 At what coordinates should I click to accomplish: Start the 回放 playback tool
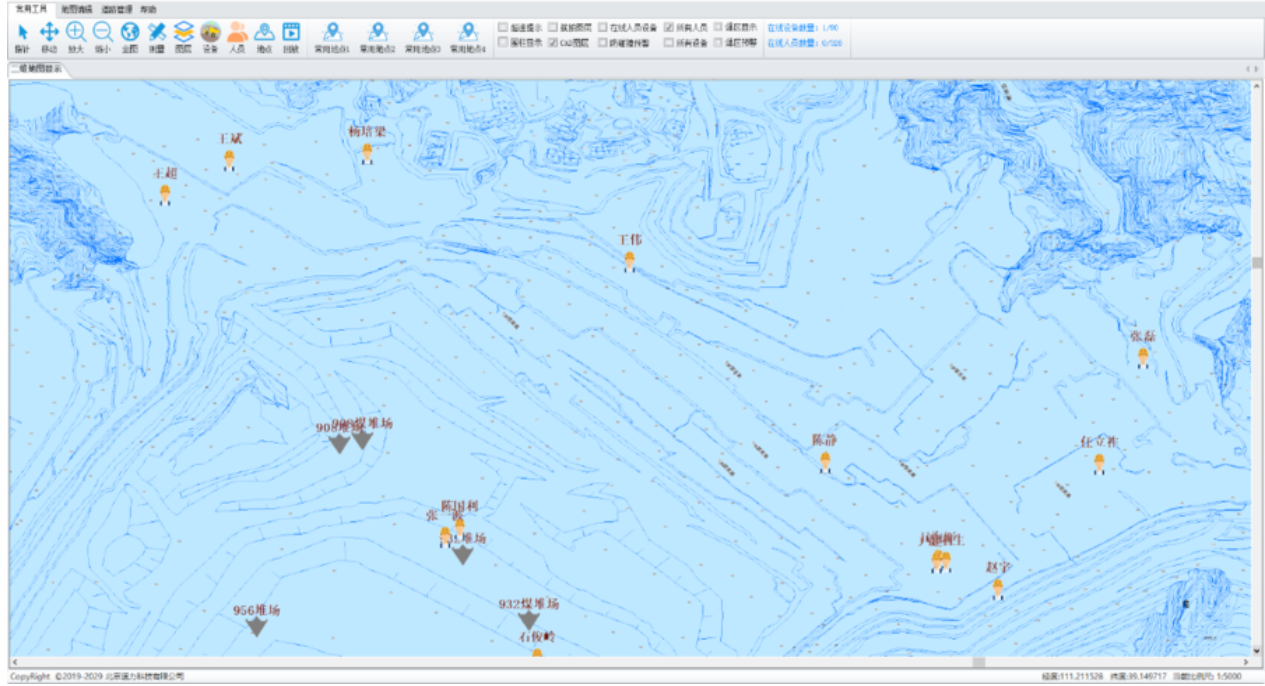291,37
